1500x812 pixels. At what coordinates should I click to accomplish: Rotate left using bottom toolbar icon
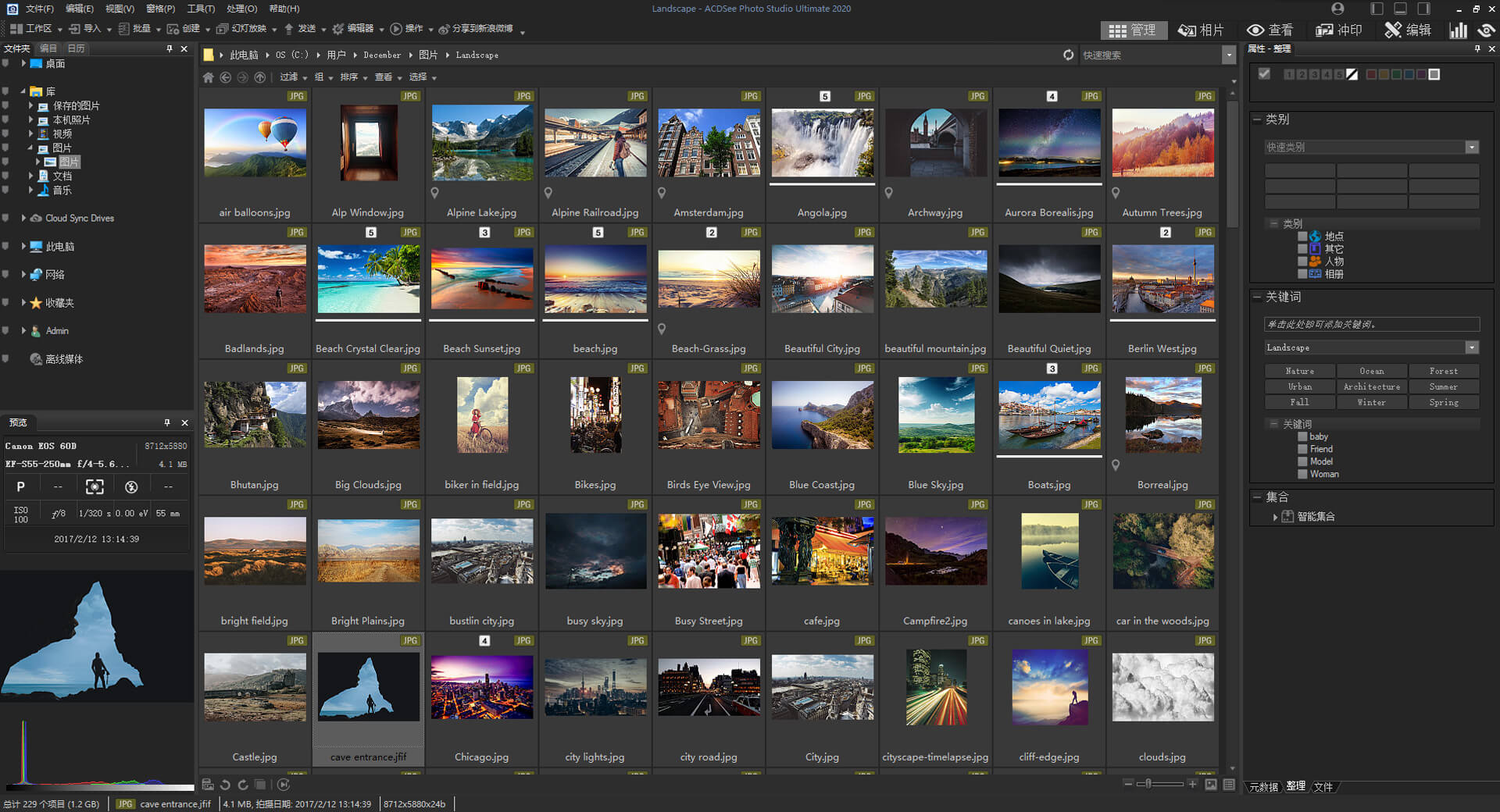[x=225, y=785]
